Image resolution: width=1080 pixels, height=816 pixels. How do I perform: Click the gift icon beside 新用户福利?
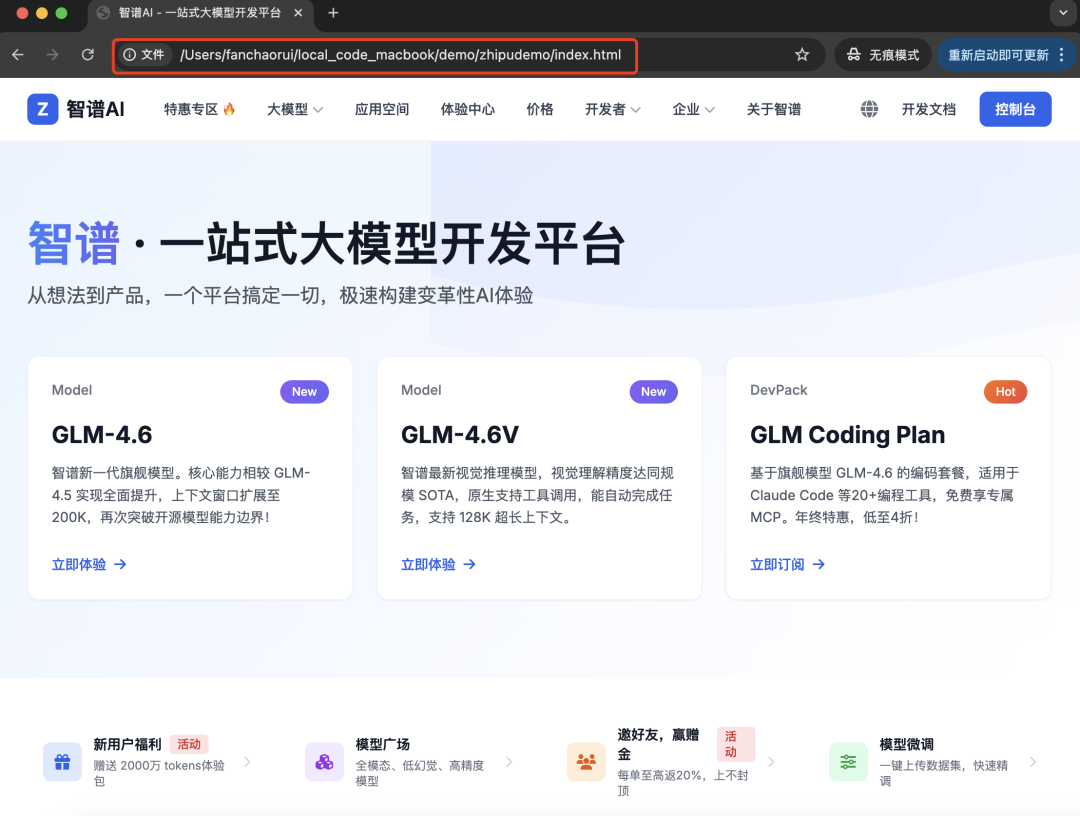[x=62, y=761]
